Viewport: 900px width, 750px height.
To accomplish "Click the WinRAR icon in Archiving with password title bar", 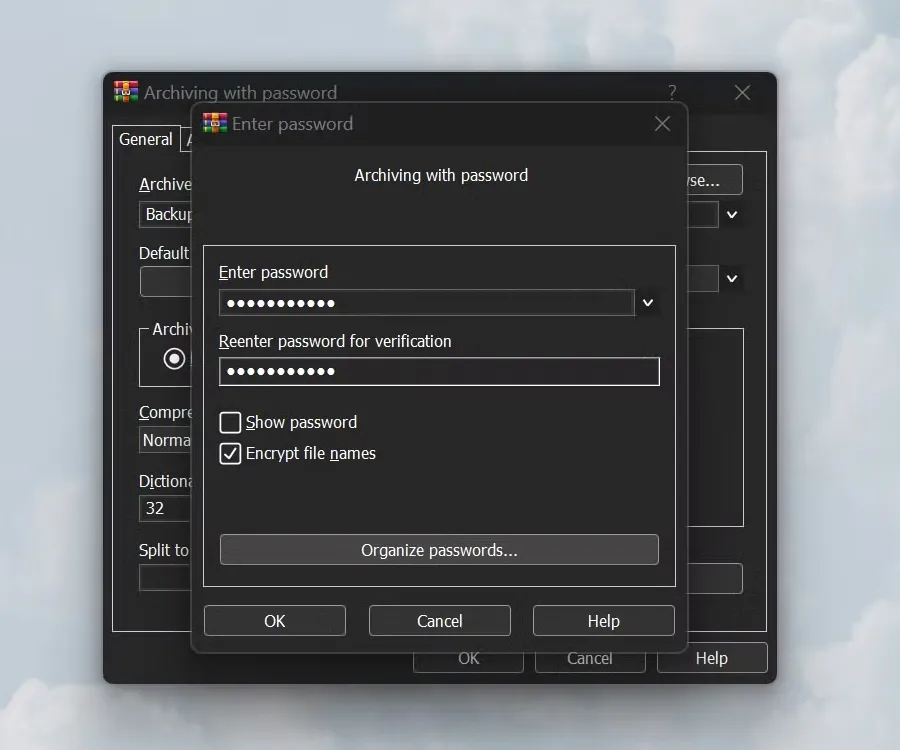I will click(126, 92).
